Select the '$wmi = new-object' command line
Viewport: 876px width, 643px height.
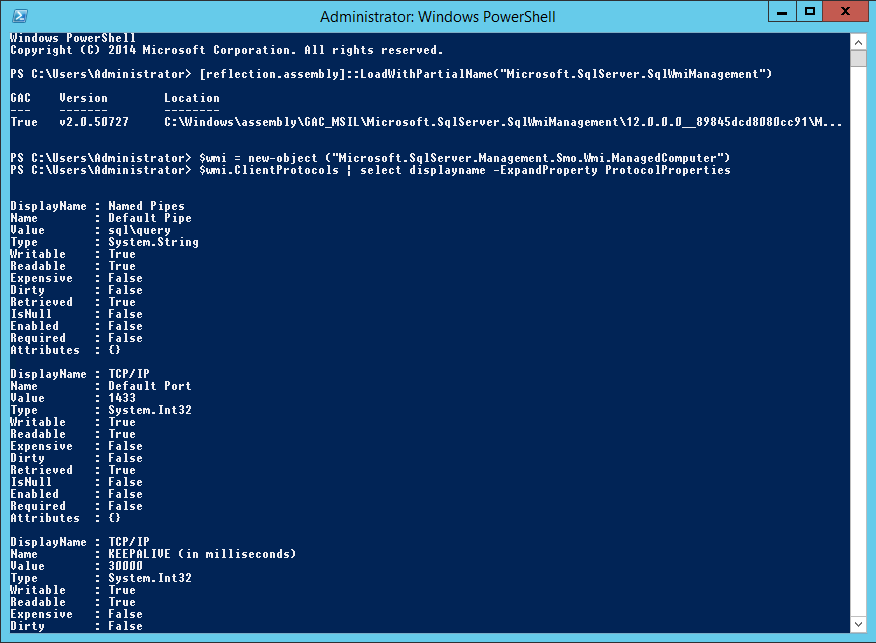(370, 158)
